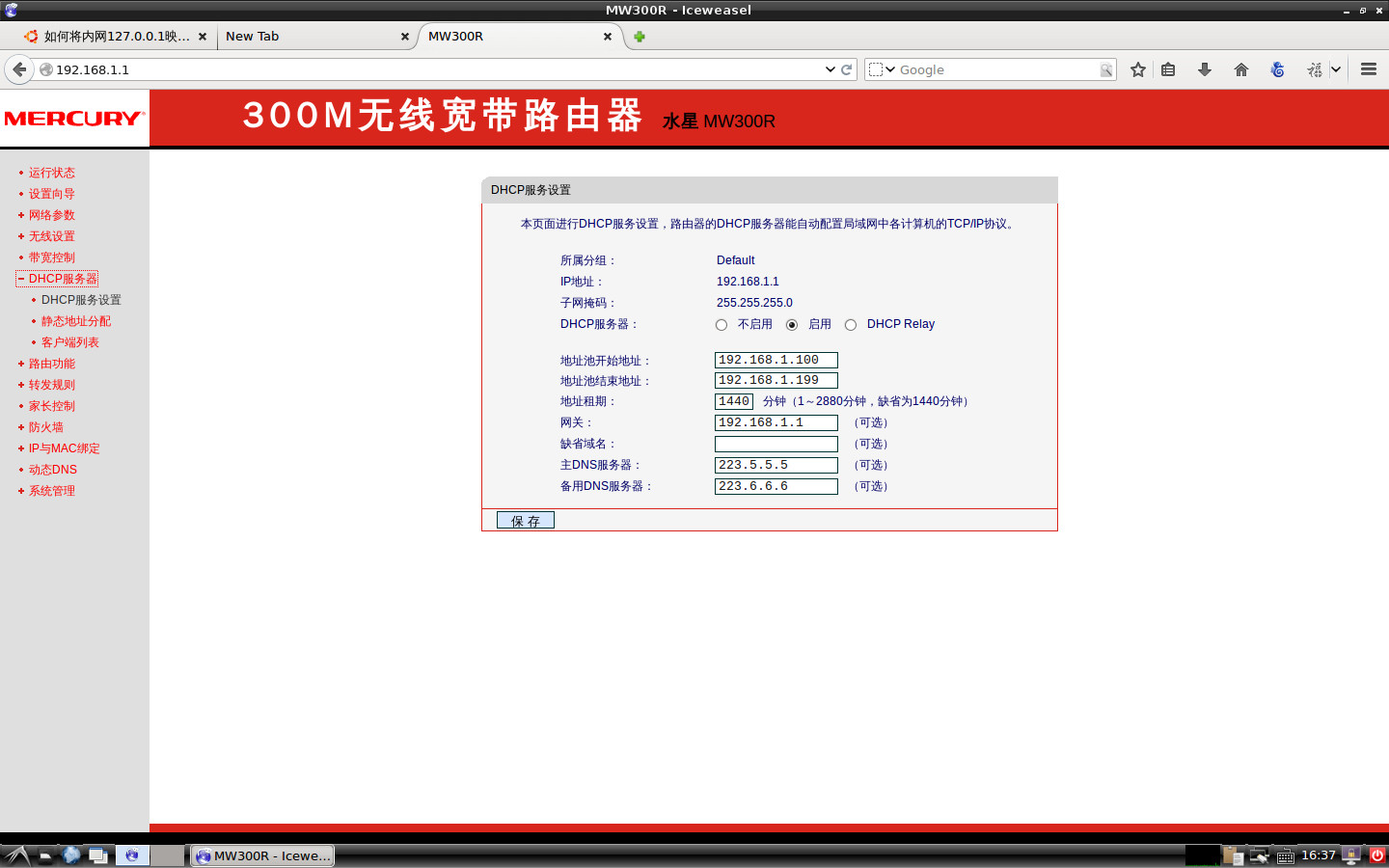Open 设置向导 page in sidebar
1389x868 pixels.
pyautogui.click(x=51, y=194)
